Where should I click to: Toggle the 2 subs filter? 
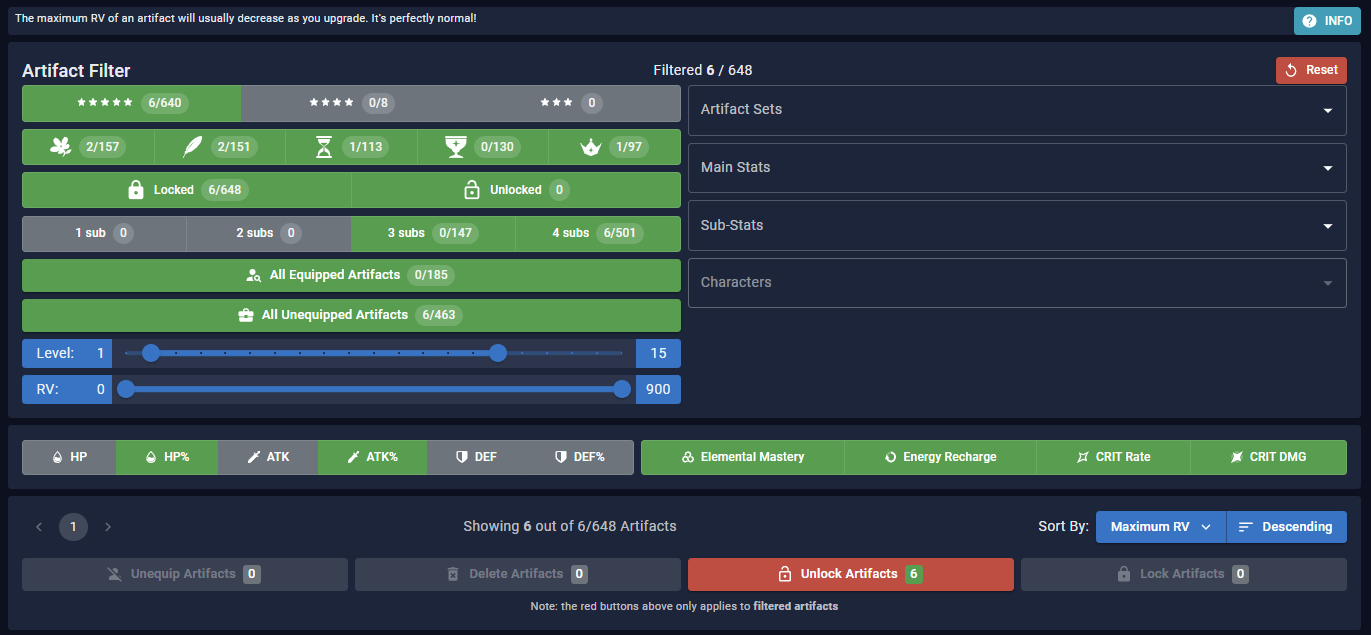269,233
